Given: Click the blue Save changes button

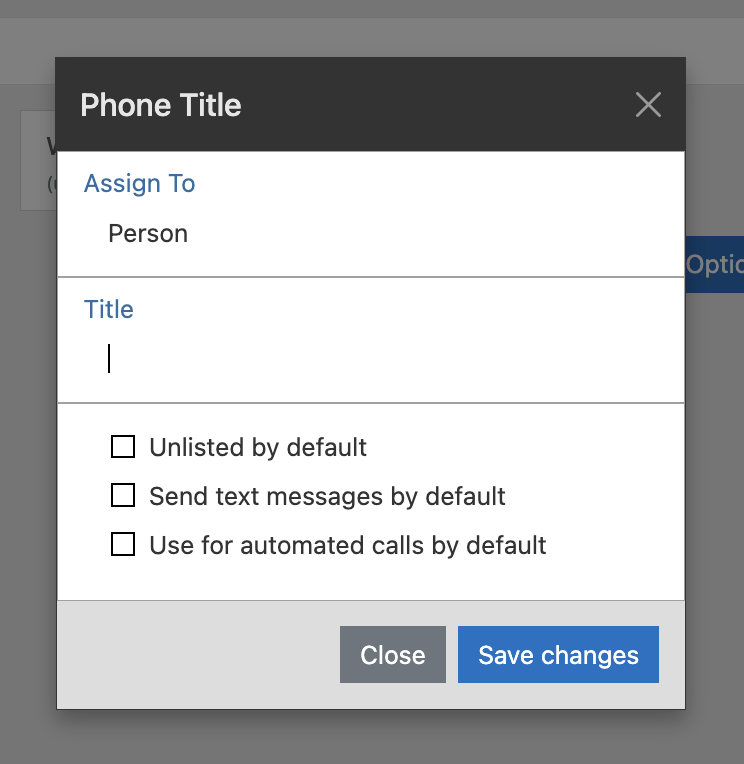Looking at the screenshot, I should tap(558, 655).
